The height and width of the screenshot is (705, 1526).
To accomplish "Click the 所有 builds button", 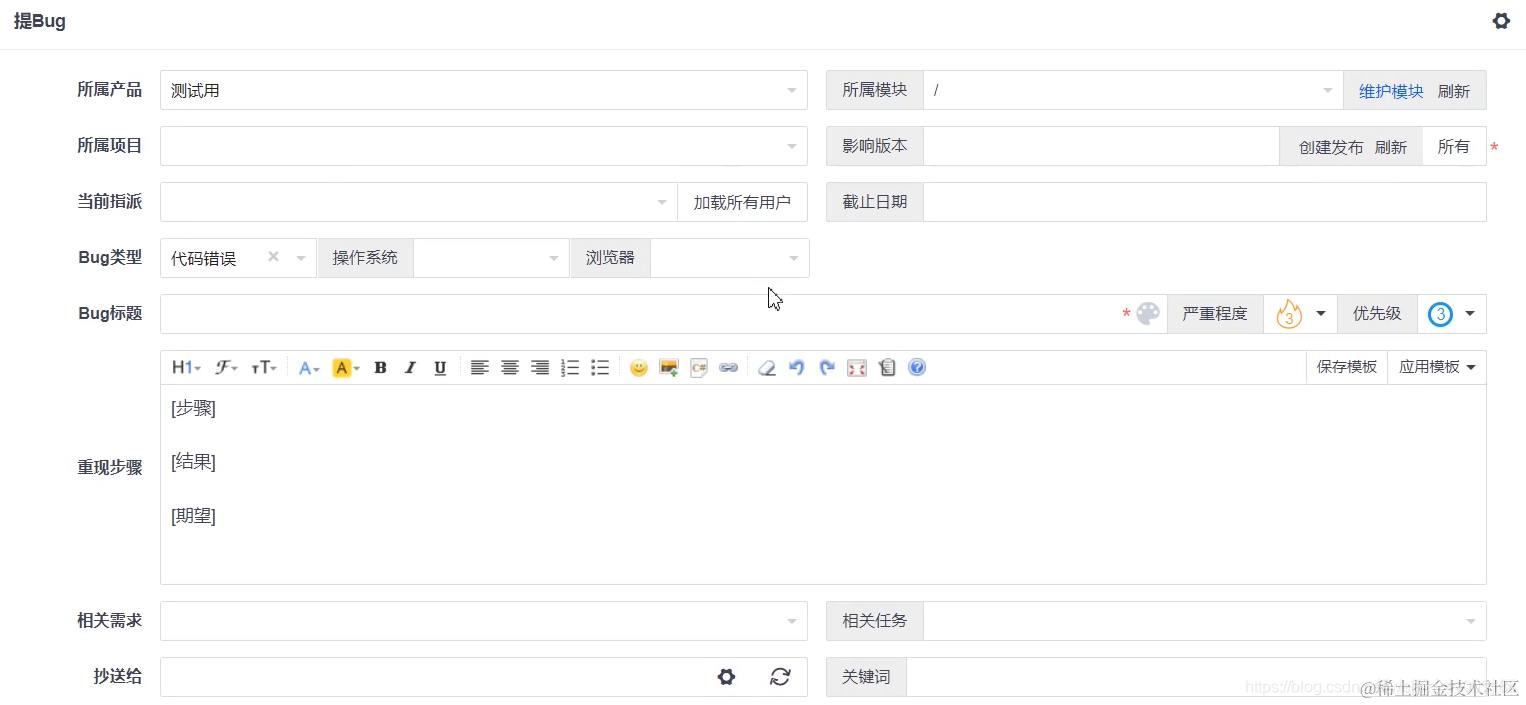I will [x=1454, y=146].
